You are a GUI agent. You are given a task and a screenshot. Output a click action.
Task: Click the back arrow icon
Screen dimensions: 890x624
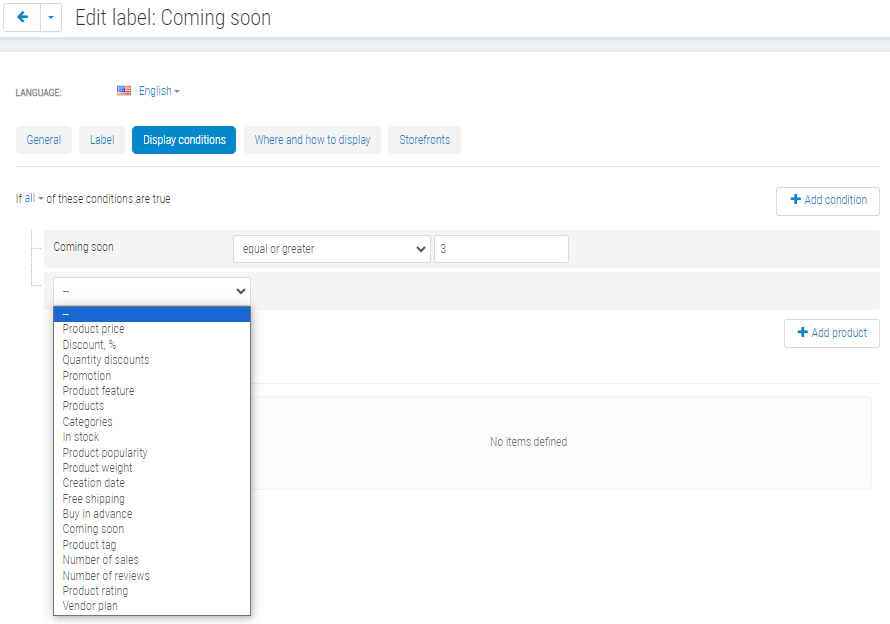22,17
